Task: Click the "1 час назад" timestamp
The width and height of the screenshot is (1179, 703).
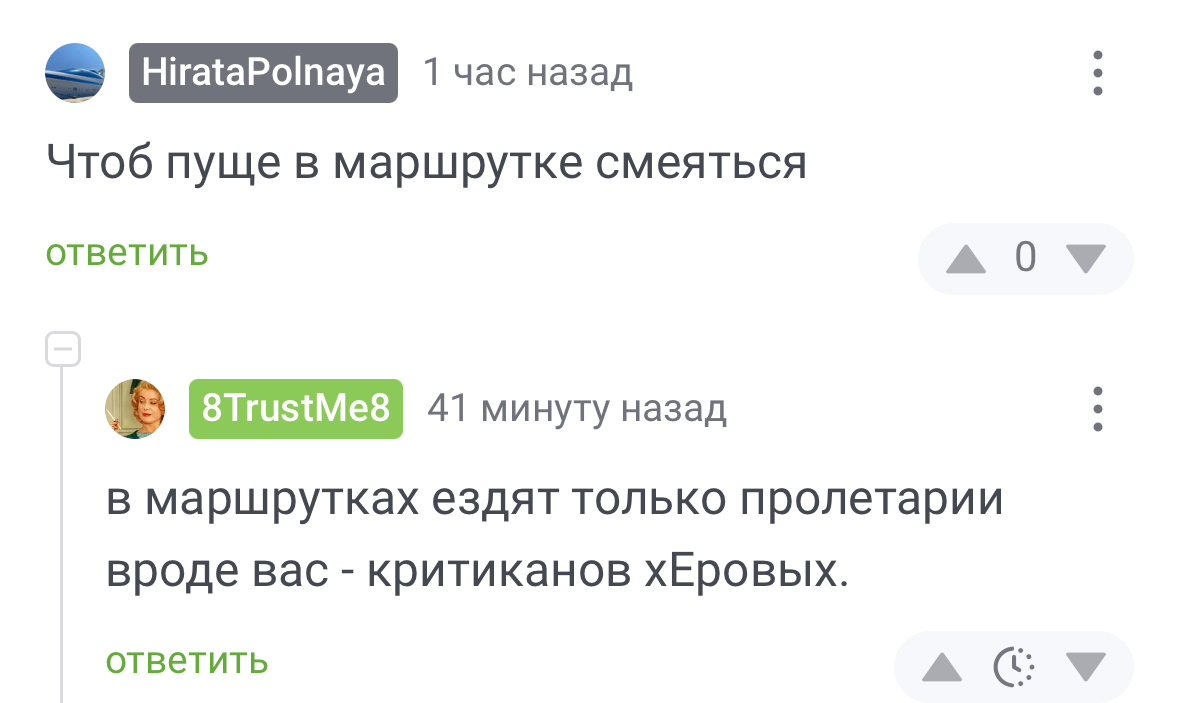Action: coord(528,73)
